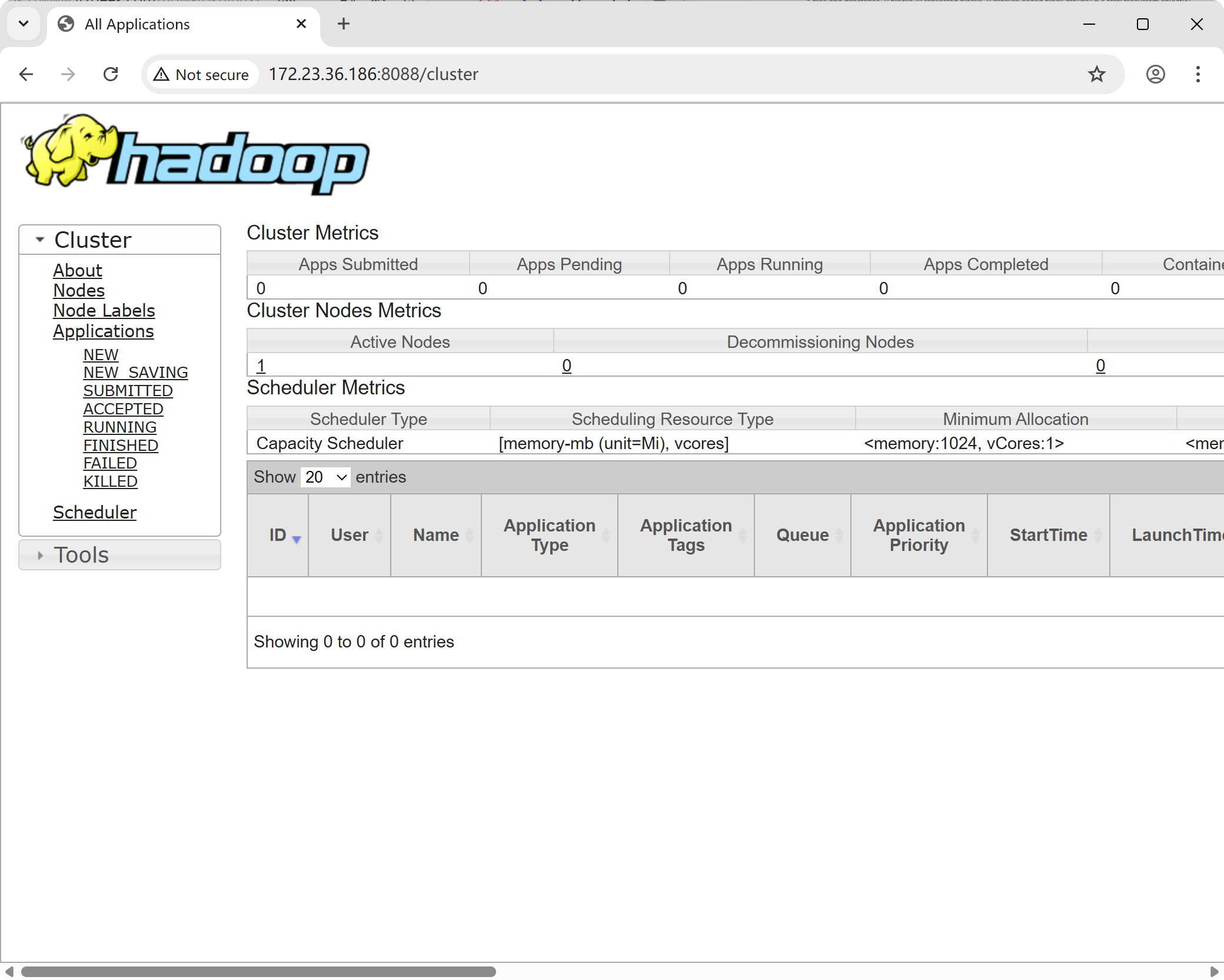The height and width of the screenshot is (980, 1224).
Task: Navigate back in the browser
Action: (26, 74)
